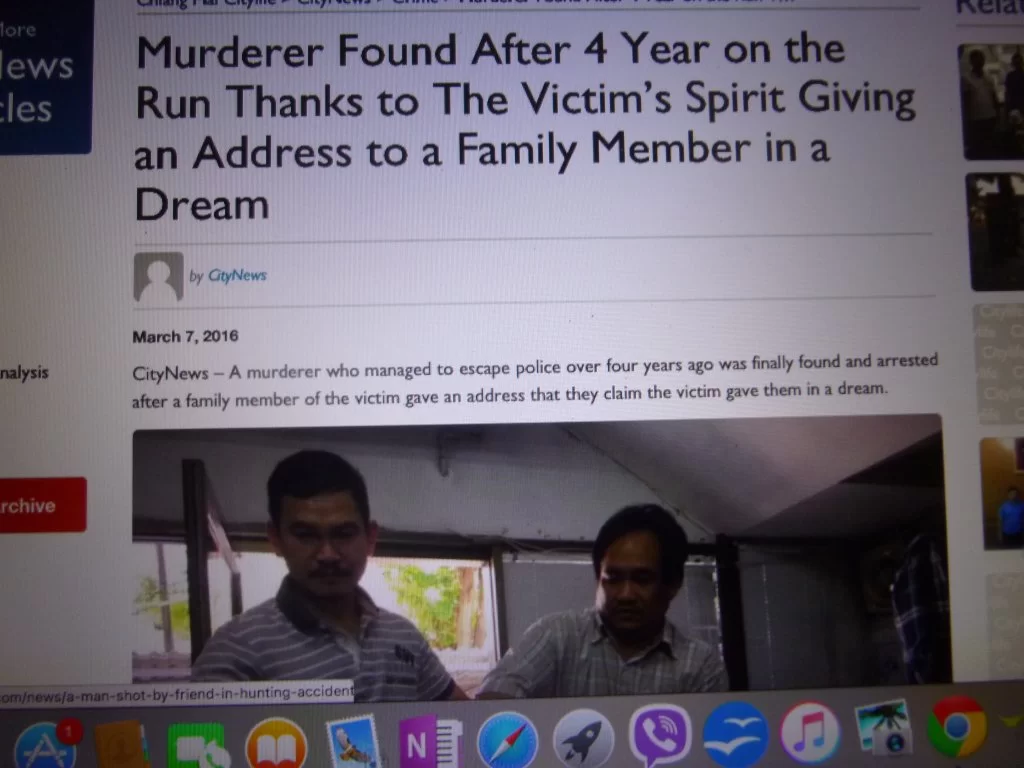Click the author avatar placeholder image

[158, 277]
